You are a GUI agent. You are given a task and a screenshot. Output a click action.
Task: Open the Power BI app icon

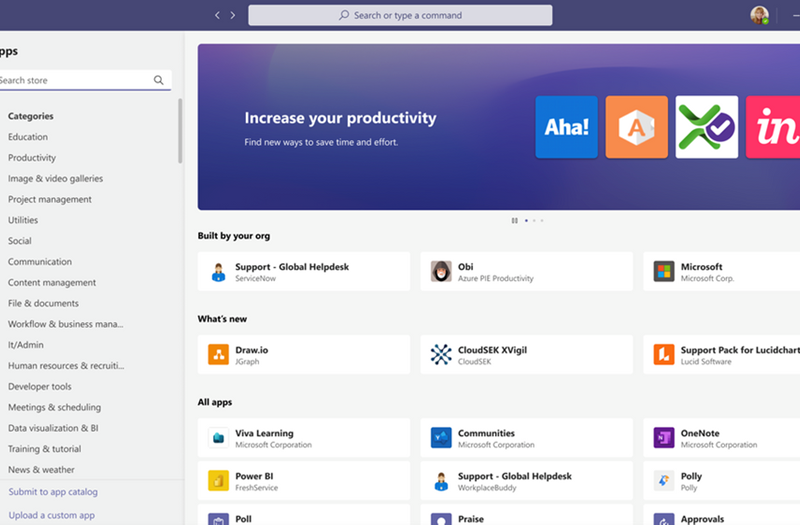coord(218,481)
